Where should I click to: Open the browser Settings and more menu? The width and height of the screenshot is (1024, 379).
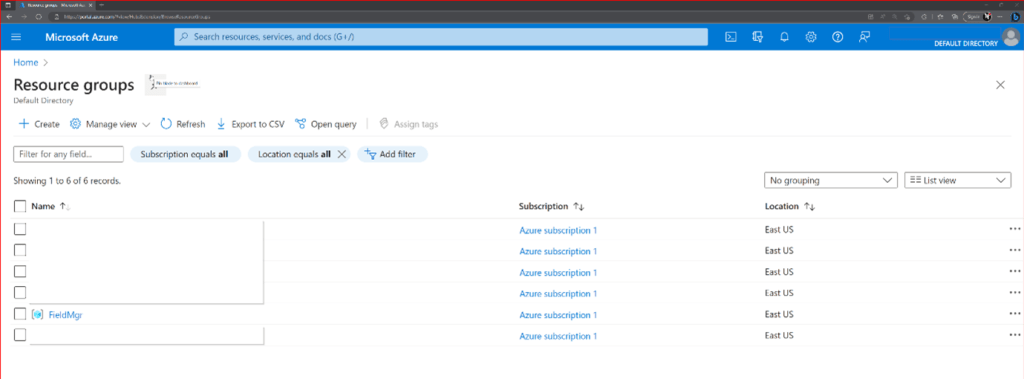tap(1000, 17)
